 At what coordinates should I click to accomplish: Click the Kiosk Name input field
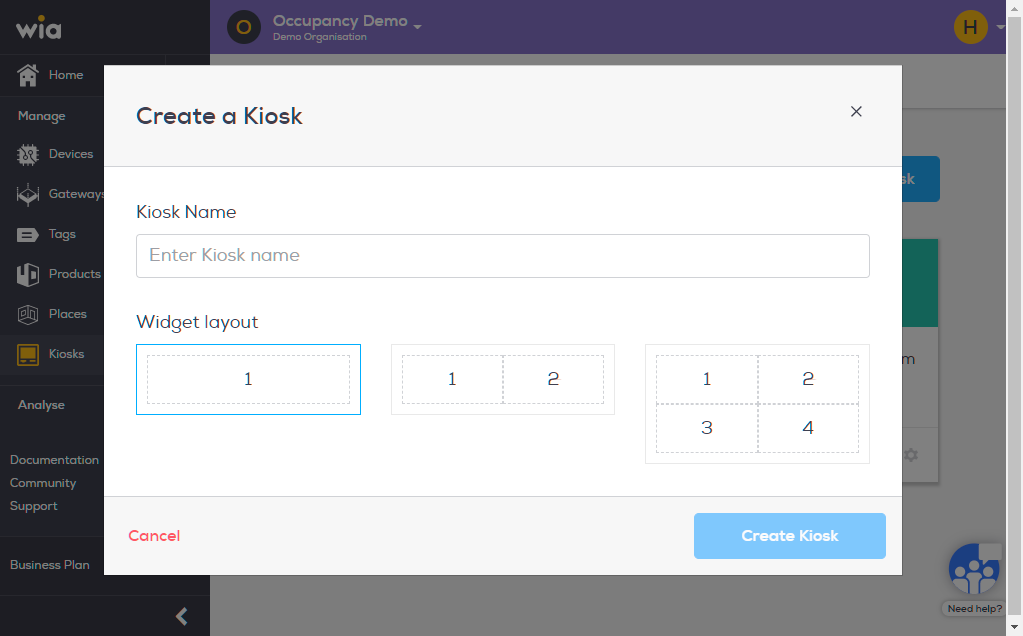coord(502,256)
